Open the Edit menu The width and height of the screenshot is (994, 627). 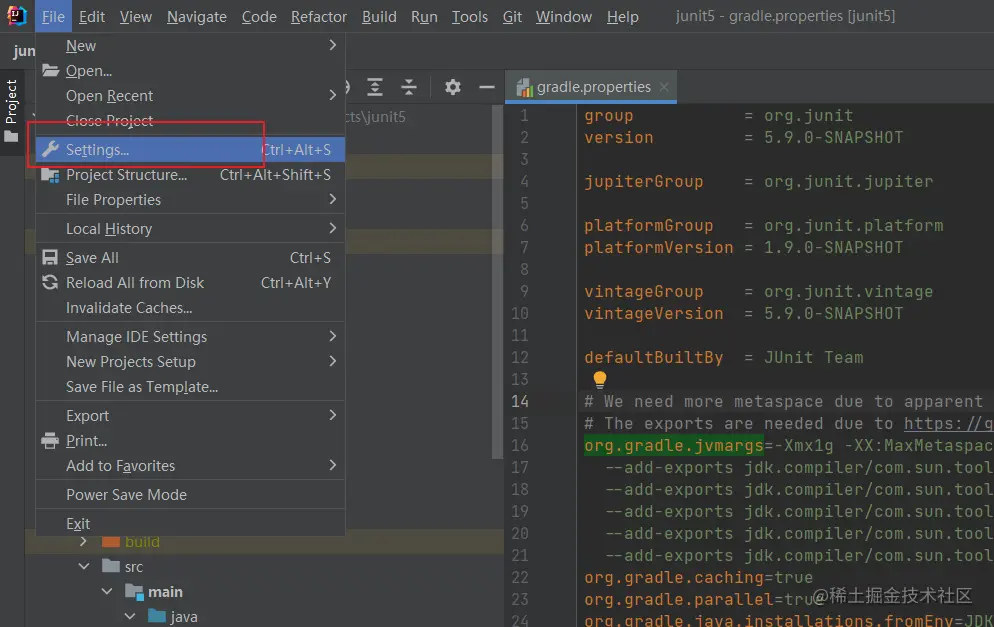(92, 16)
